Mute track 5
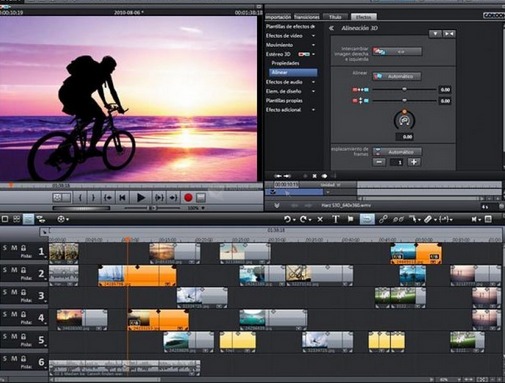The width and height of the screenshot is (505, 383). coord(14,336)
